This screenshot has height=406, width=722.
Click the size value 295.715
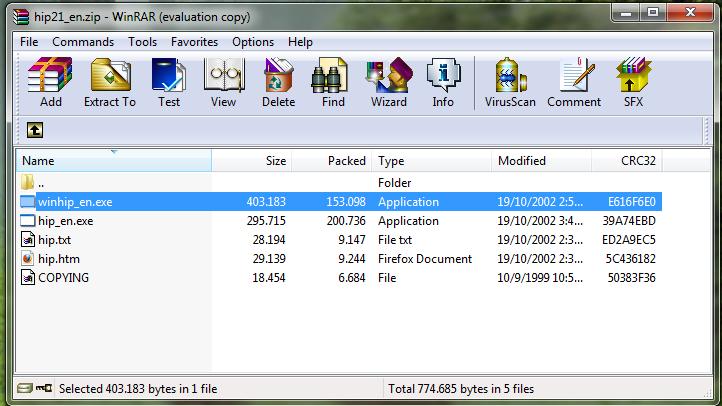266,221
